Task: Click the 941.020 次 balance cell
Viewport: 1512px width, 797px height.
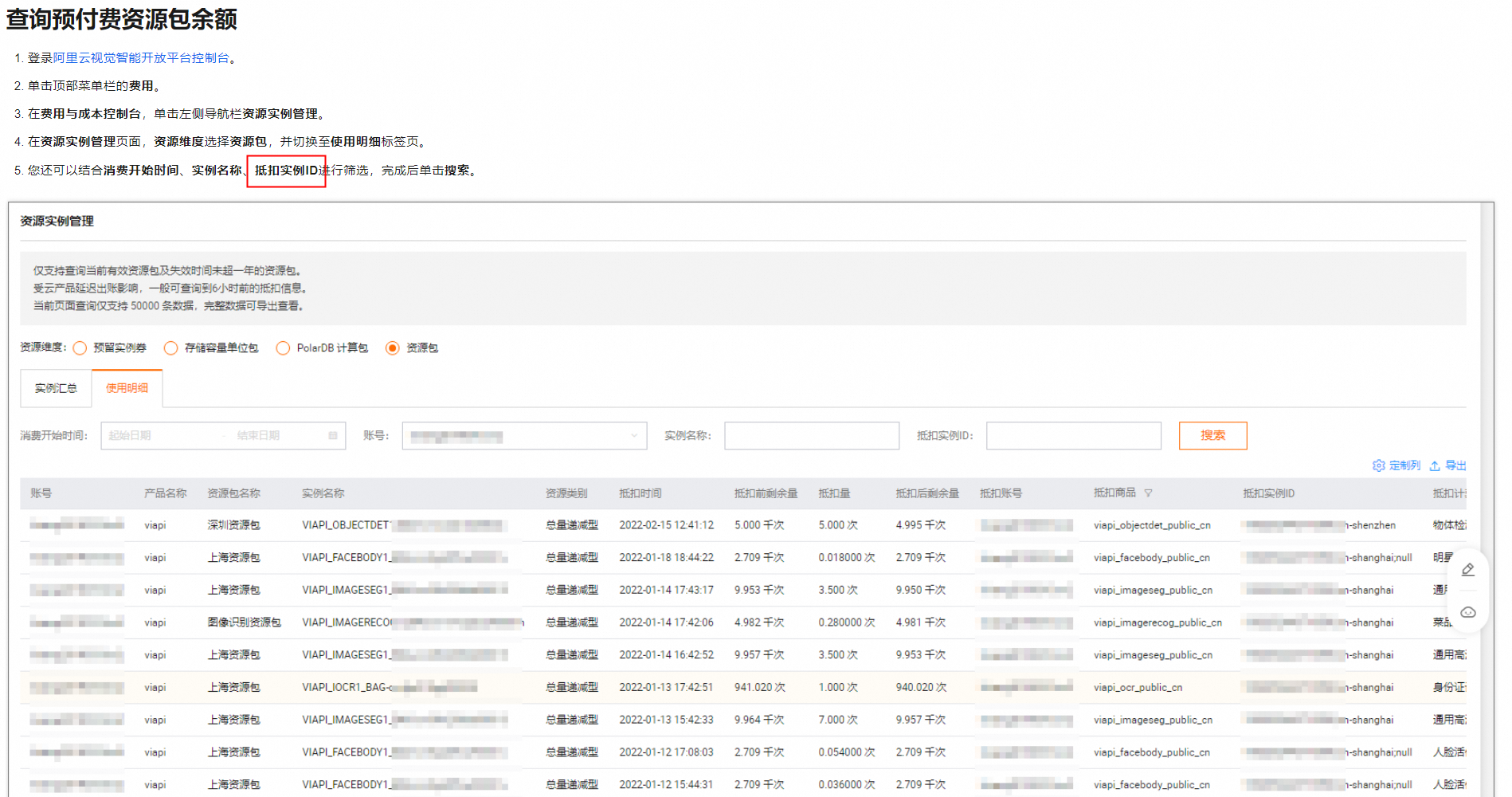Action: [760, 687]
